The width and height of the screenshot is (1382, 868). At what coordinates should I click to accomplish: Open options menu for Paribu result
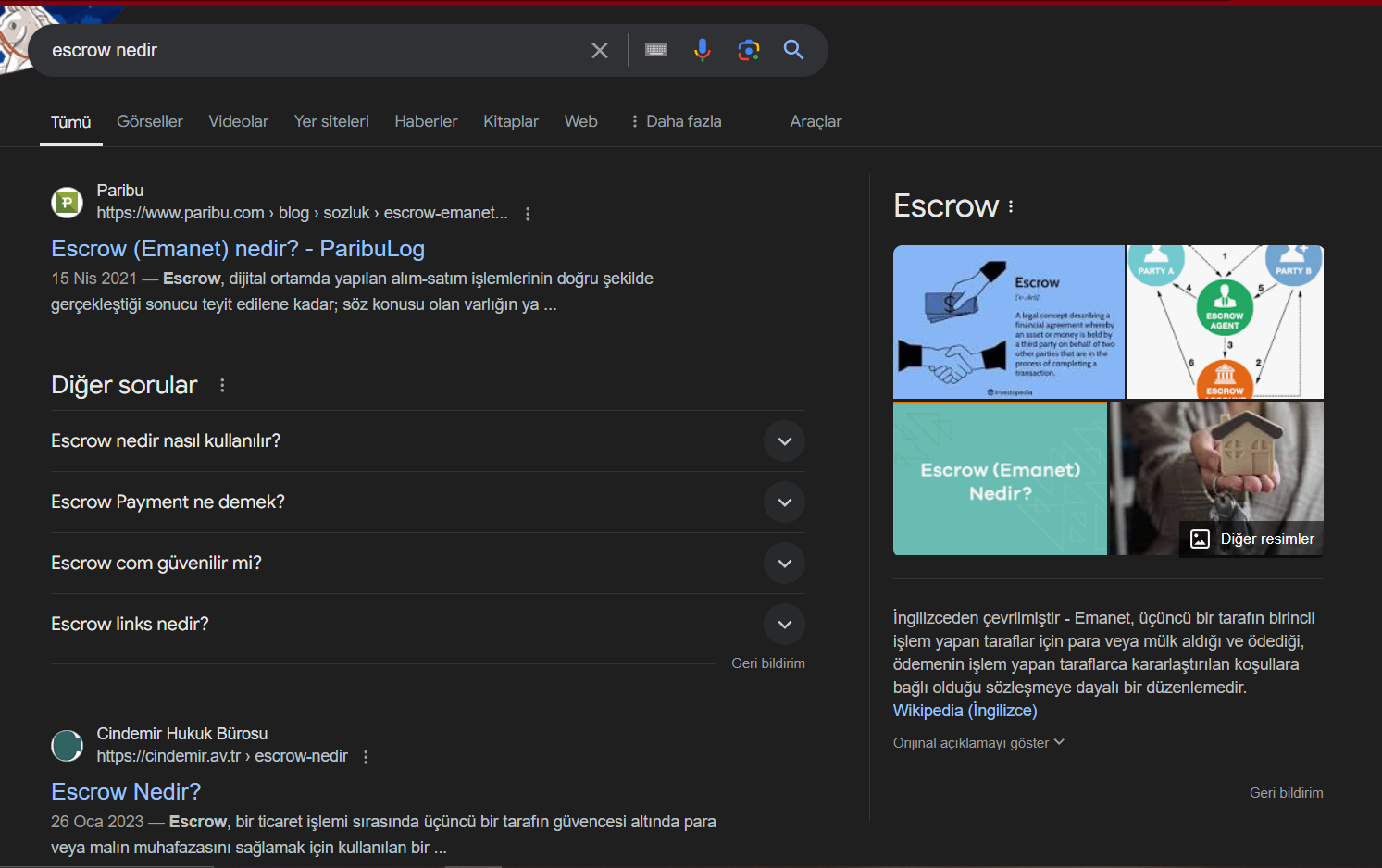tap(528, 214)
